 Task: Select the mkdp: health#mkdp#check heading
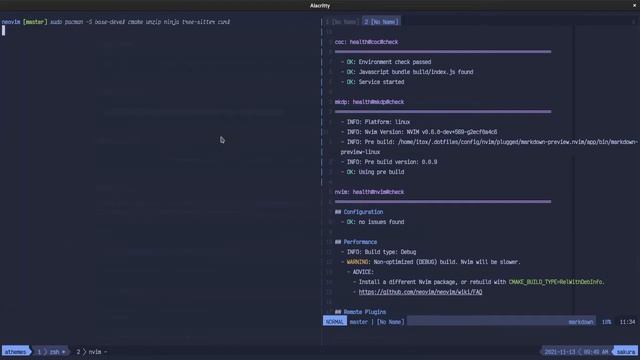click(369, 102)
